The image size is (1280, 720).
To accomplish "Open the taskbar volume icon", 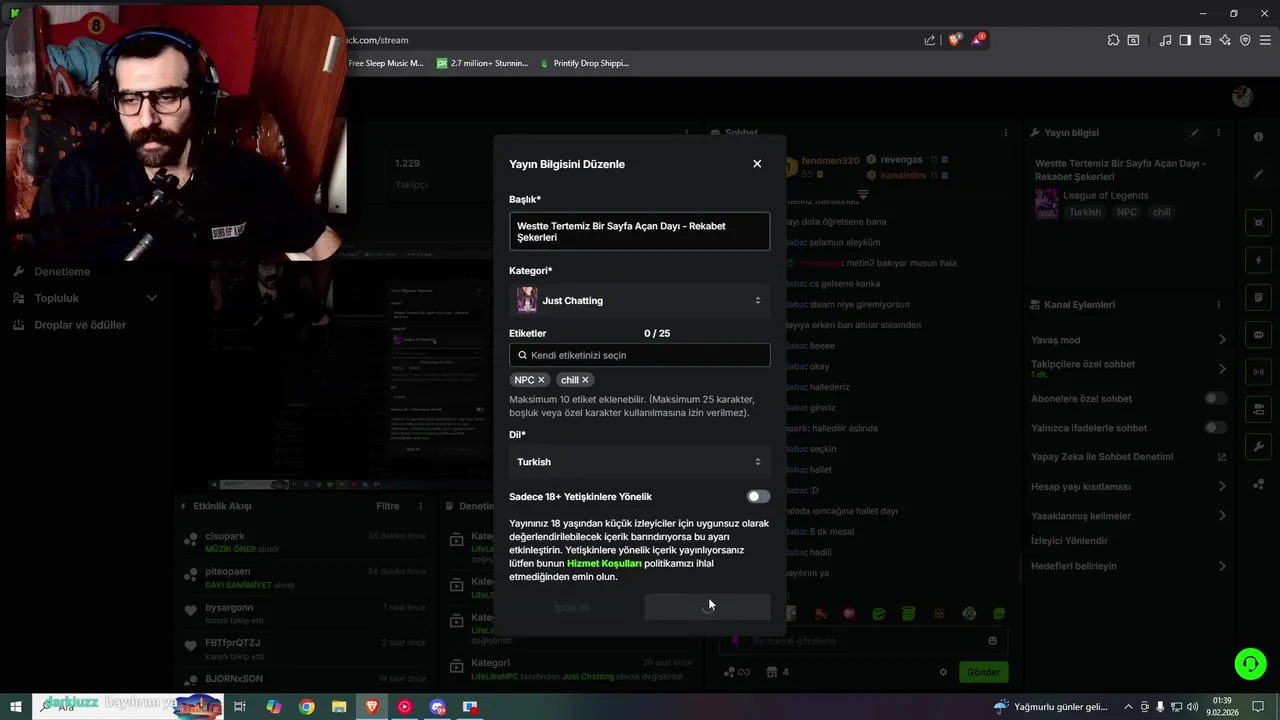I will 1192,707.
